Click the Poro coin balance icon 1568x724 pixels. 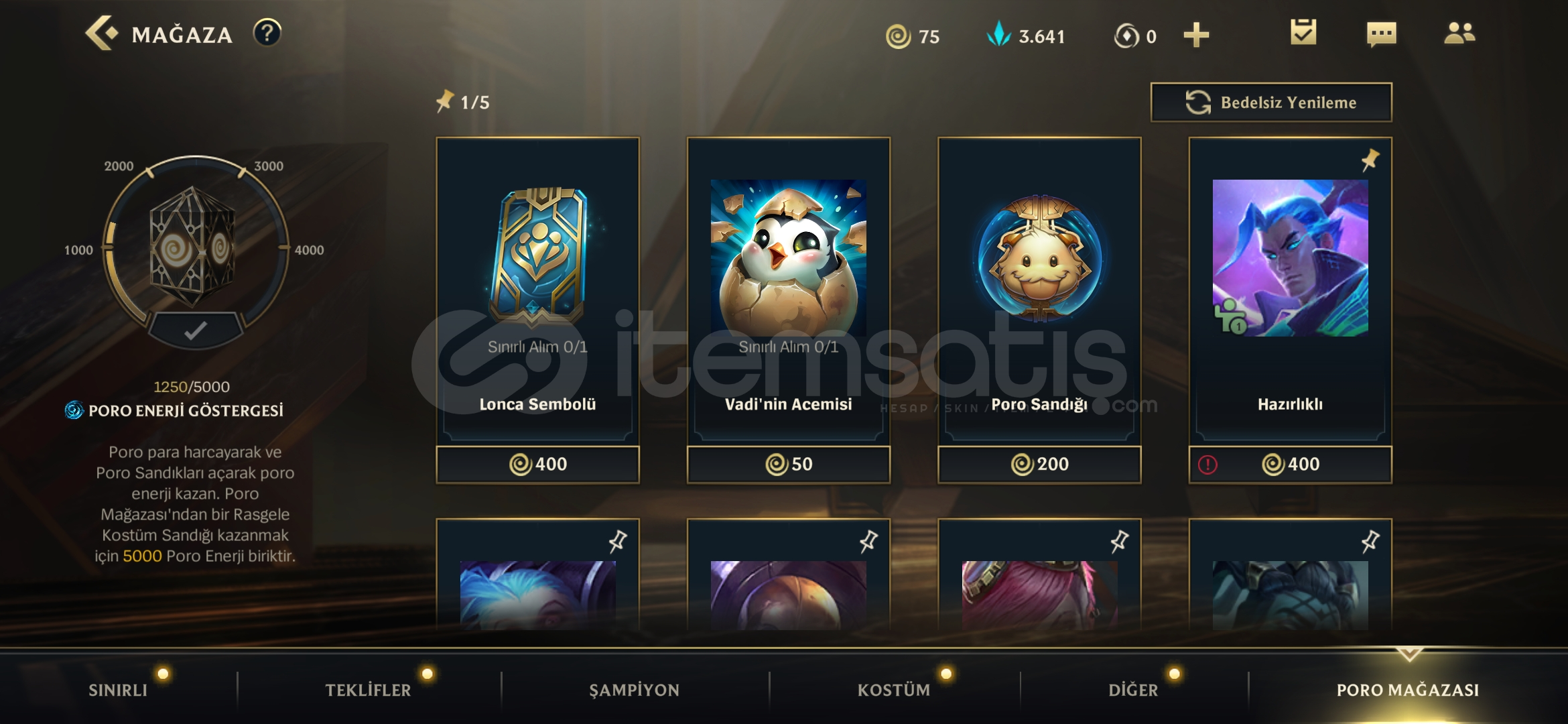pyautogui.click(x=898, y=36)
